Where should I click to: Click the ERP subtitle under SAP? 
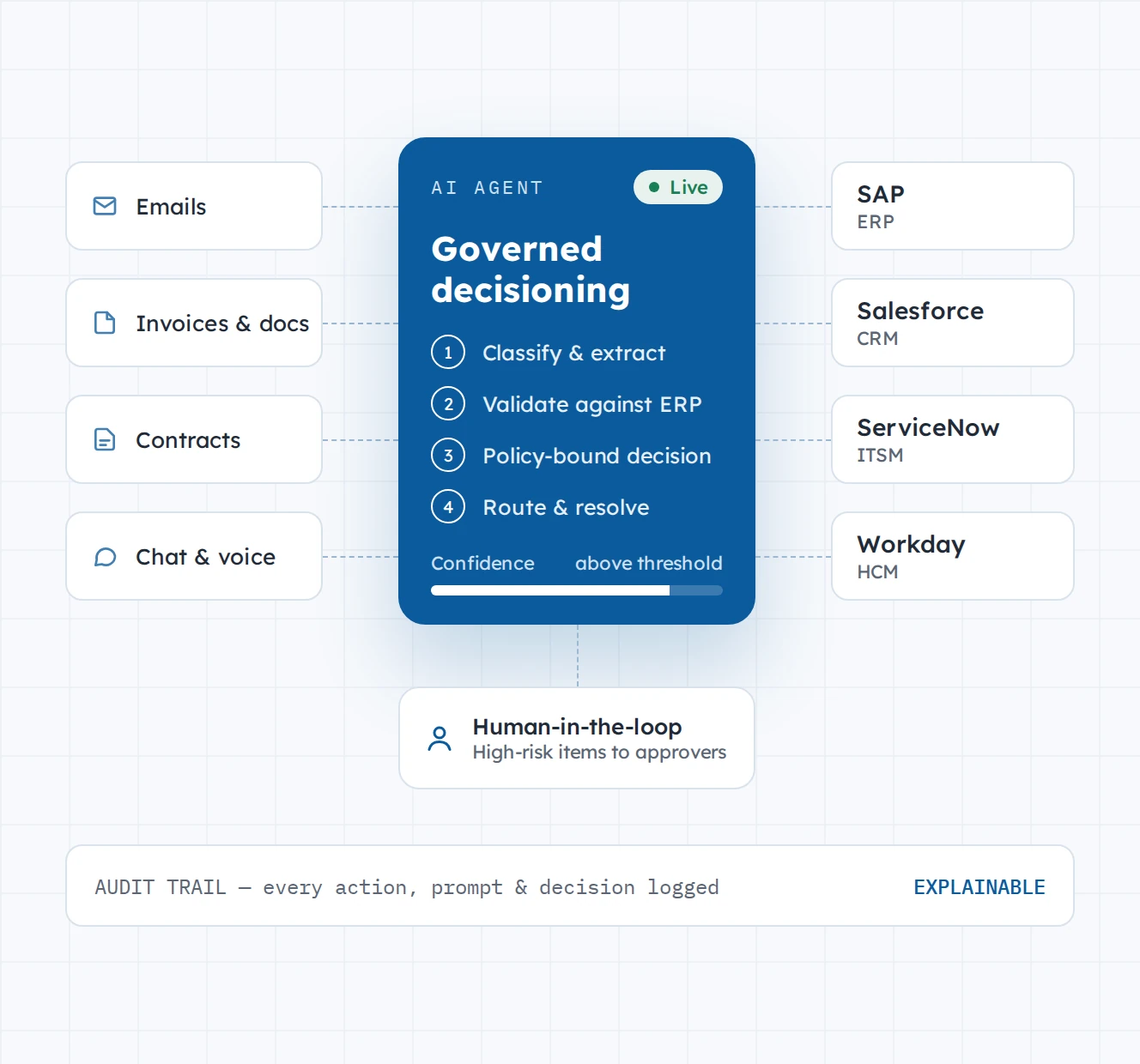[x=876, y=221]
